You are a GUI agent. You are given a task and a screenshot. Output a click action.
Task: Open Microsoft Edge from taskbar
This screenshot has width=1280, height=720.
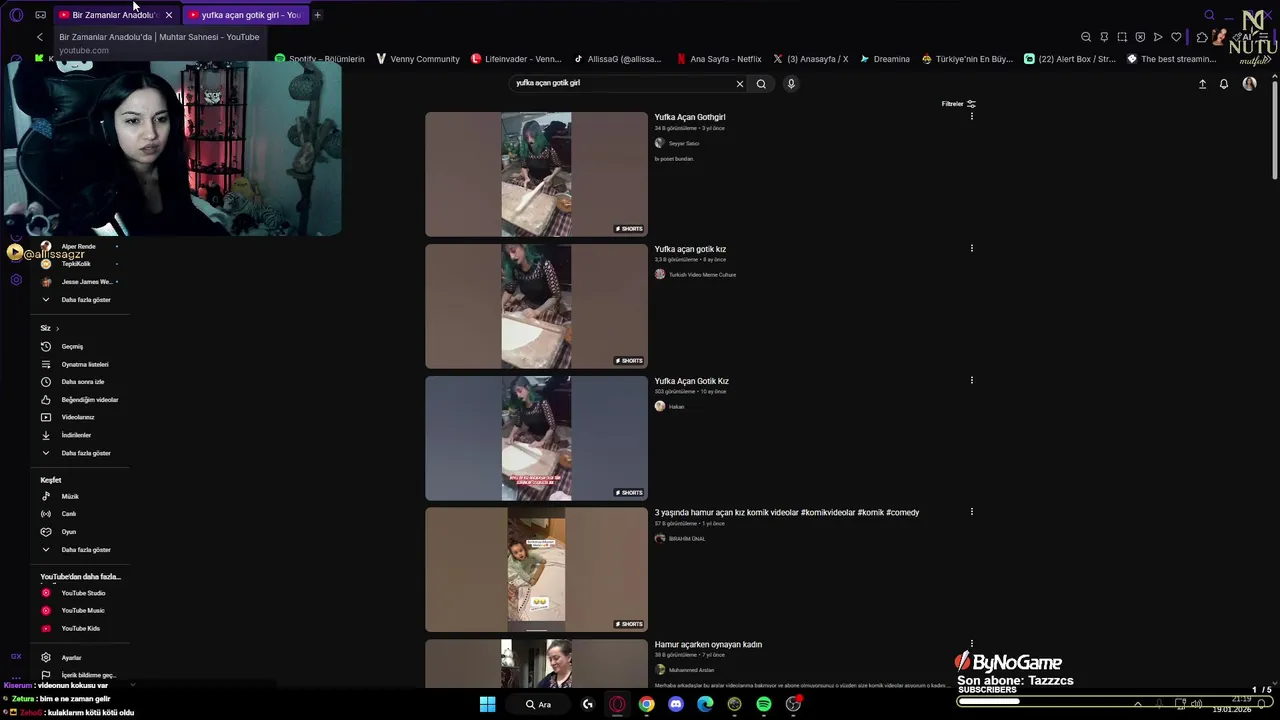pyautogui.click(x=705, y=704)
